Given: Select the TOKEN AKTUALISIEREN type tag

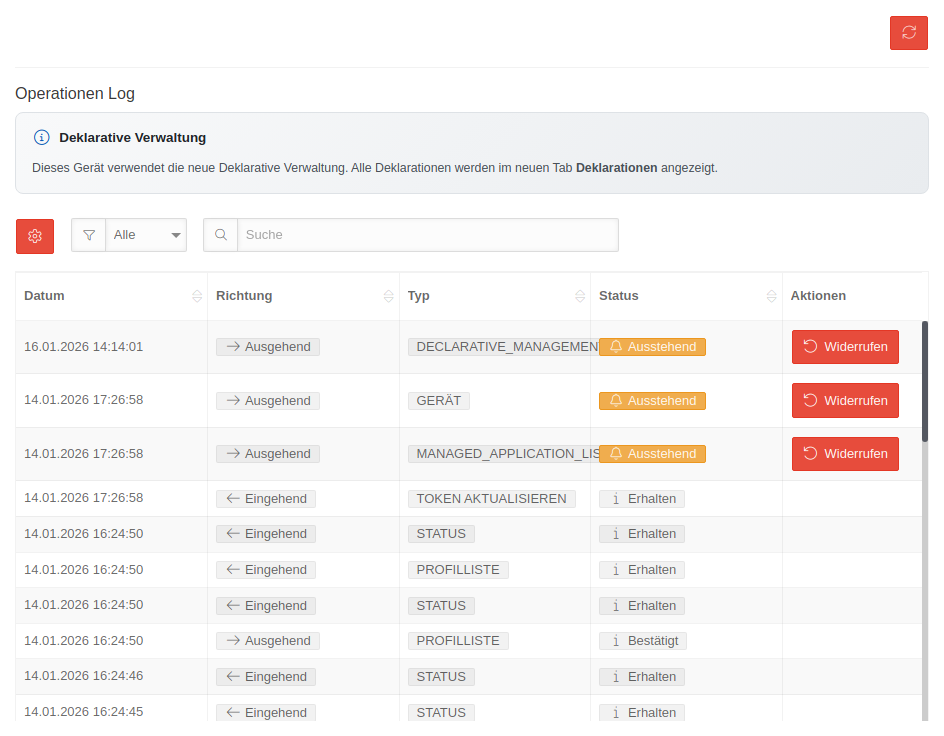Looking at the screenshot, I should coord(491,498).
